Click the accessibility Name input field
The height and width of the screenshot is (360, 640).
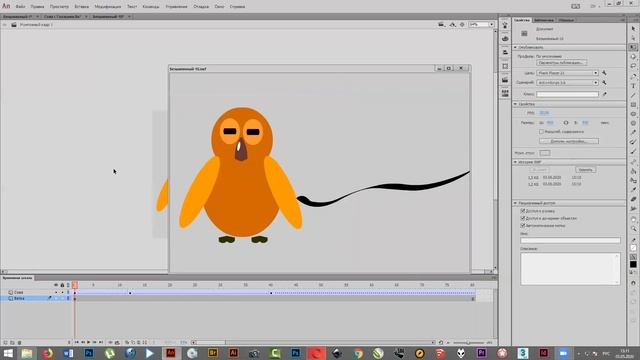[x=570, y=240]
